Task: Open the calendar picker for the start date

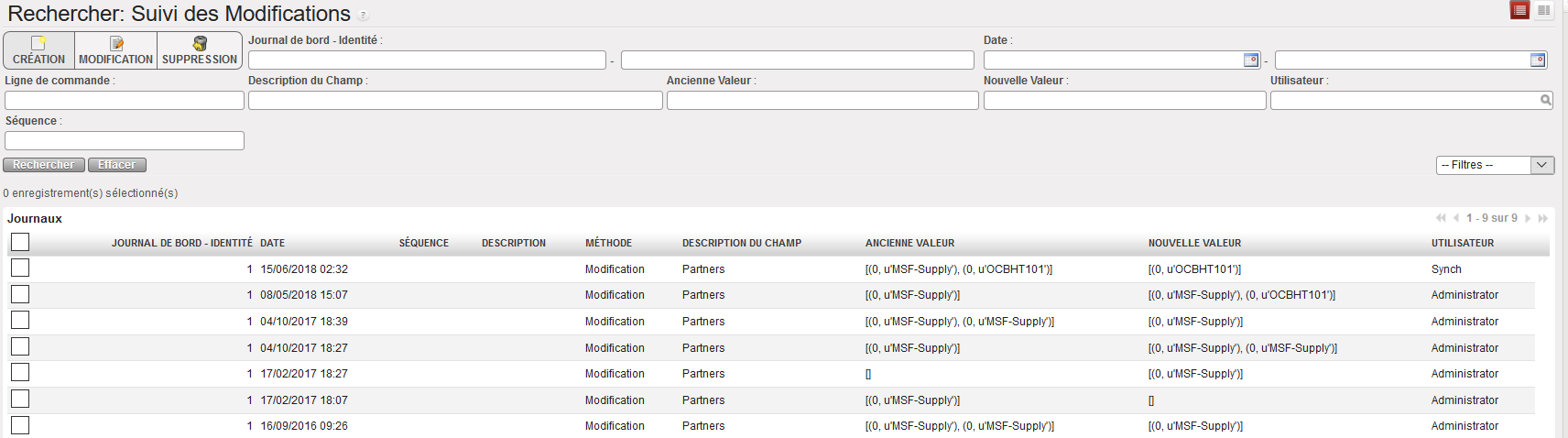Action: click(1250, 60)
